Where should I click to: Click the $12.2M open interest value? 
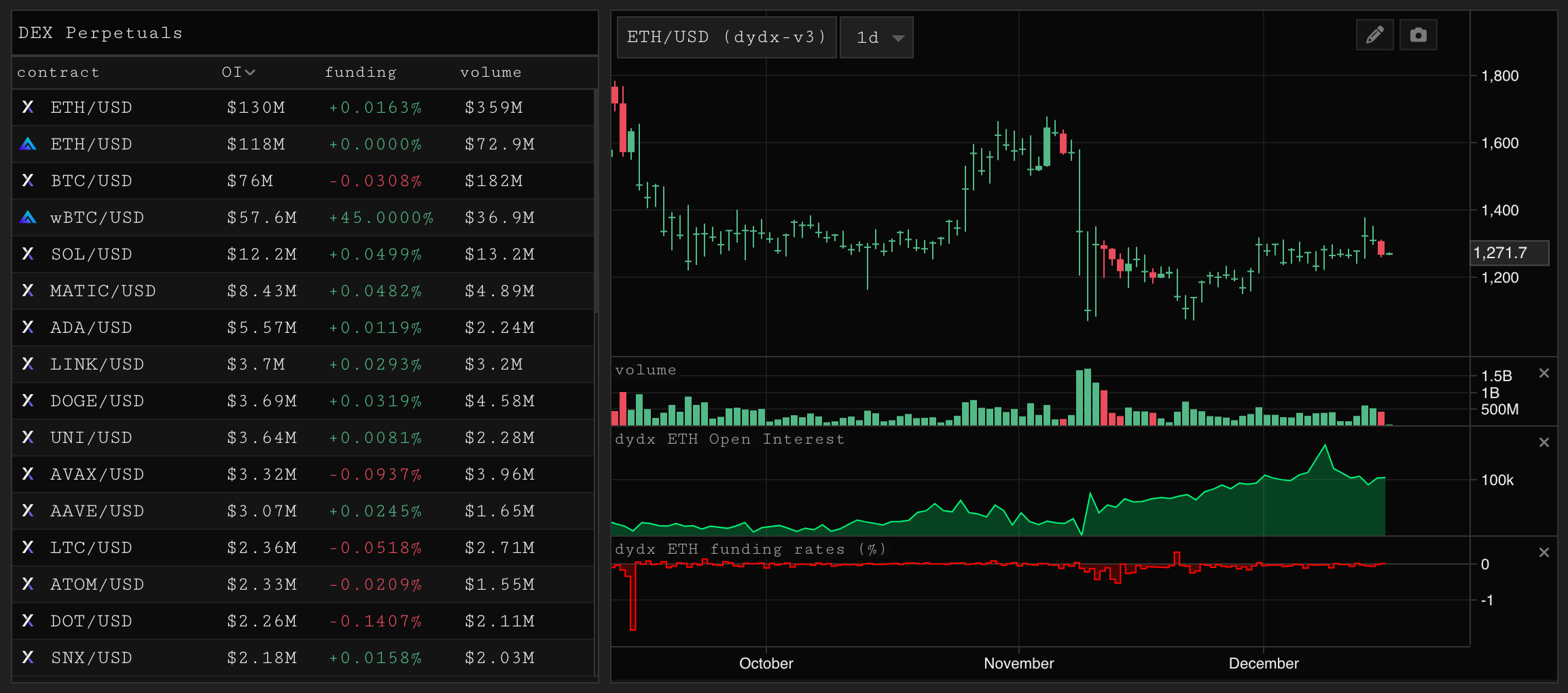pos(262,254)
